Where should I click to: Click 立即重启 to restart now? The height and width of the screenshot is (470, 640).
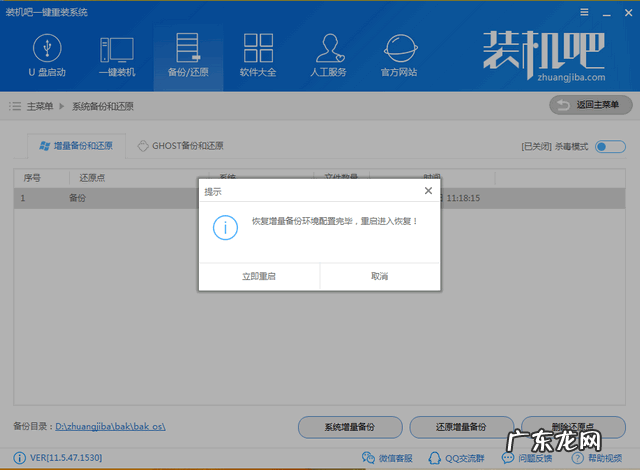[259, 276]
